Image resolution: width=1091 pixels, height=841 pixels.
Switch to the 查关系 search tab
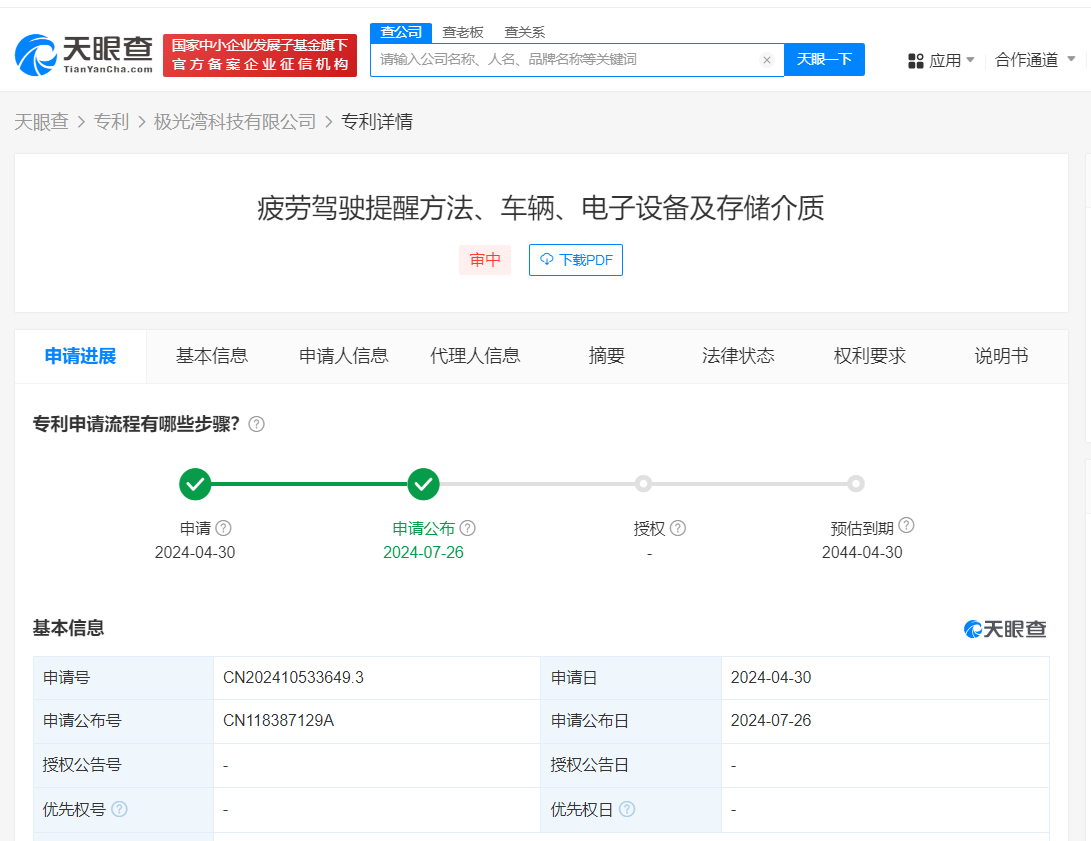coord(527,32)
